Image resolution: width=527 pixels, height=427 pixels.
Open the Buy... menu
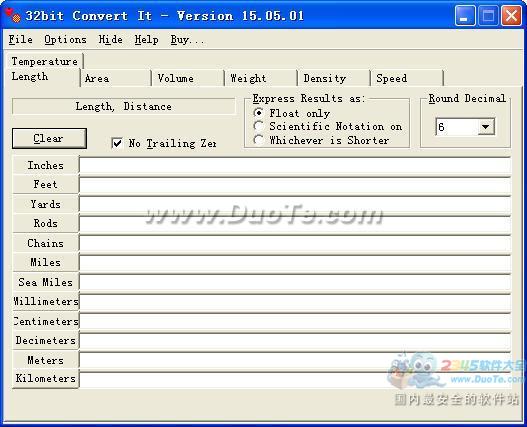tap(187, 40)
